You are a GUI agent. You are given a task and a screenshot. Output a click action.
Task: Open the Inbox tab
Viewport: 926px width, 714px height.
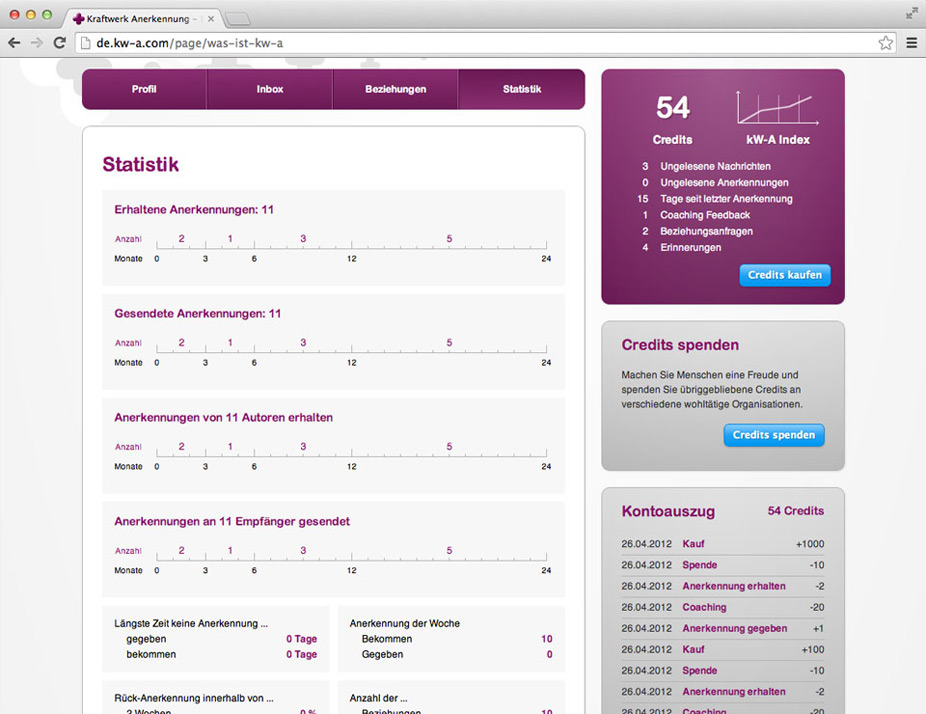(x=269, y=89)
